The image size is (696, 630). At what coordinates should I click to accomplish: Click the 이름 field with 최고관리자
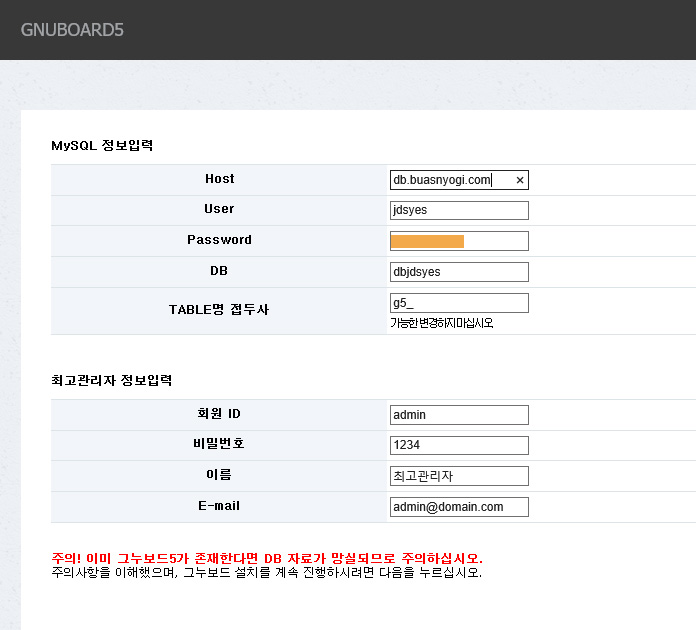pos(459,476)
